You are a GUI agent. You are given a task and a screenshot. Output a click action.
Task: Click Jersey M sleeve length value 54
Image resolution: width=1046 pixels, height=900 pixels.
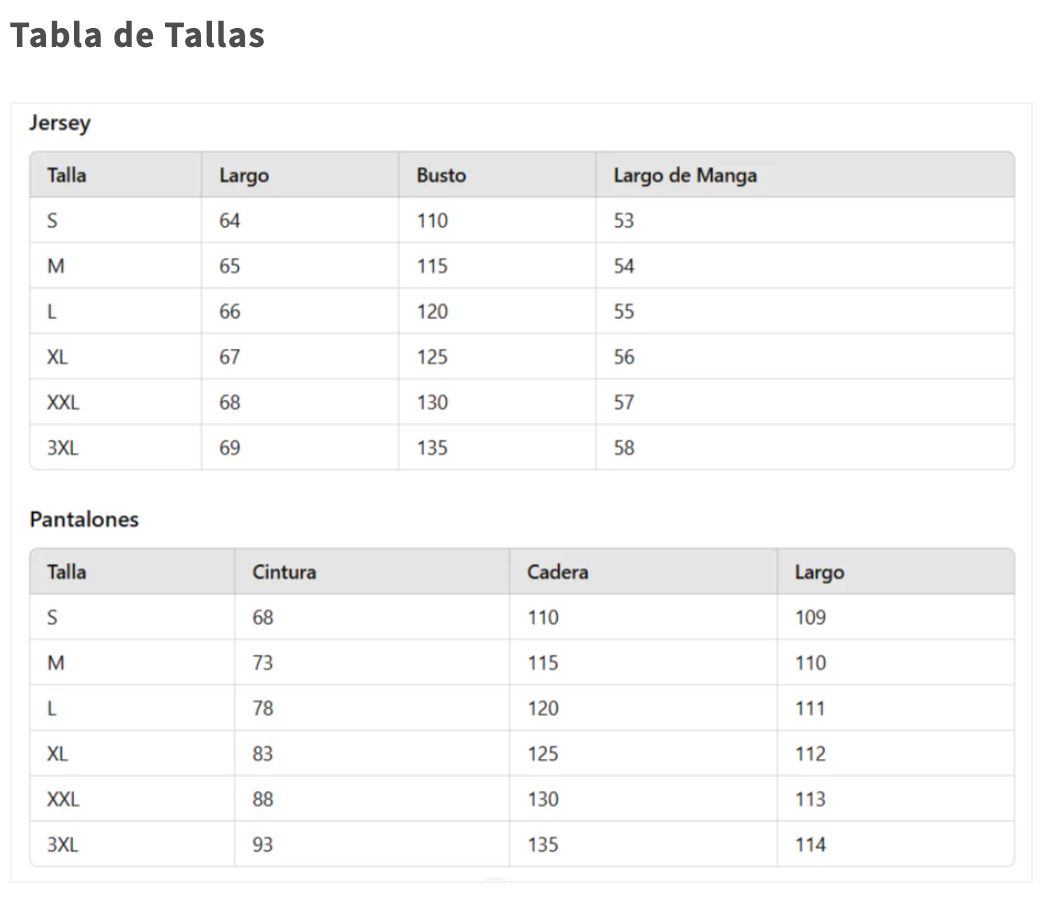coord(624,266)
